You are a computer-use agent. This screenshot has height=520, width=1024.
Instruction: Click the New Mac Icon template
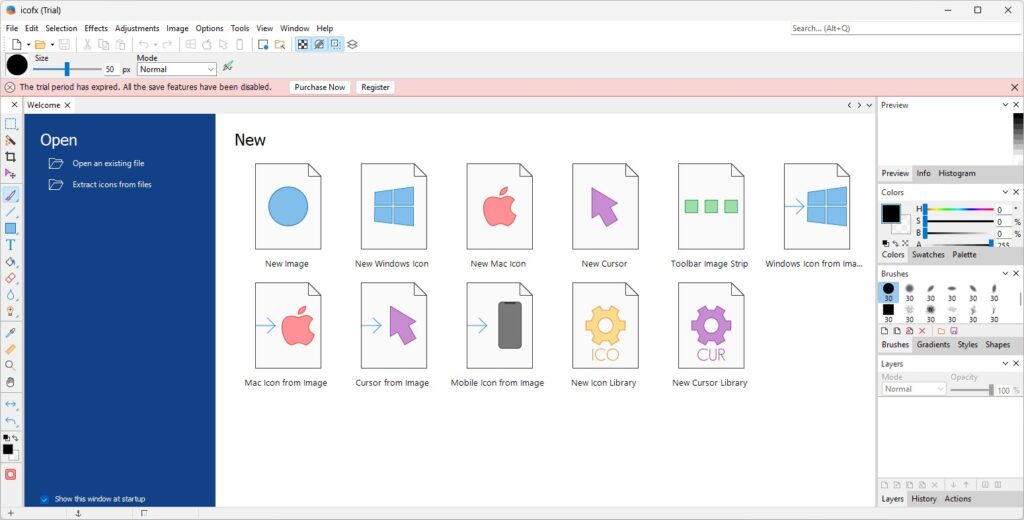point(498,216)
